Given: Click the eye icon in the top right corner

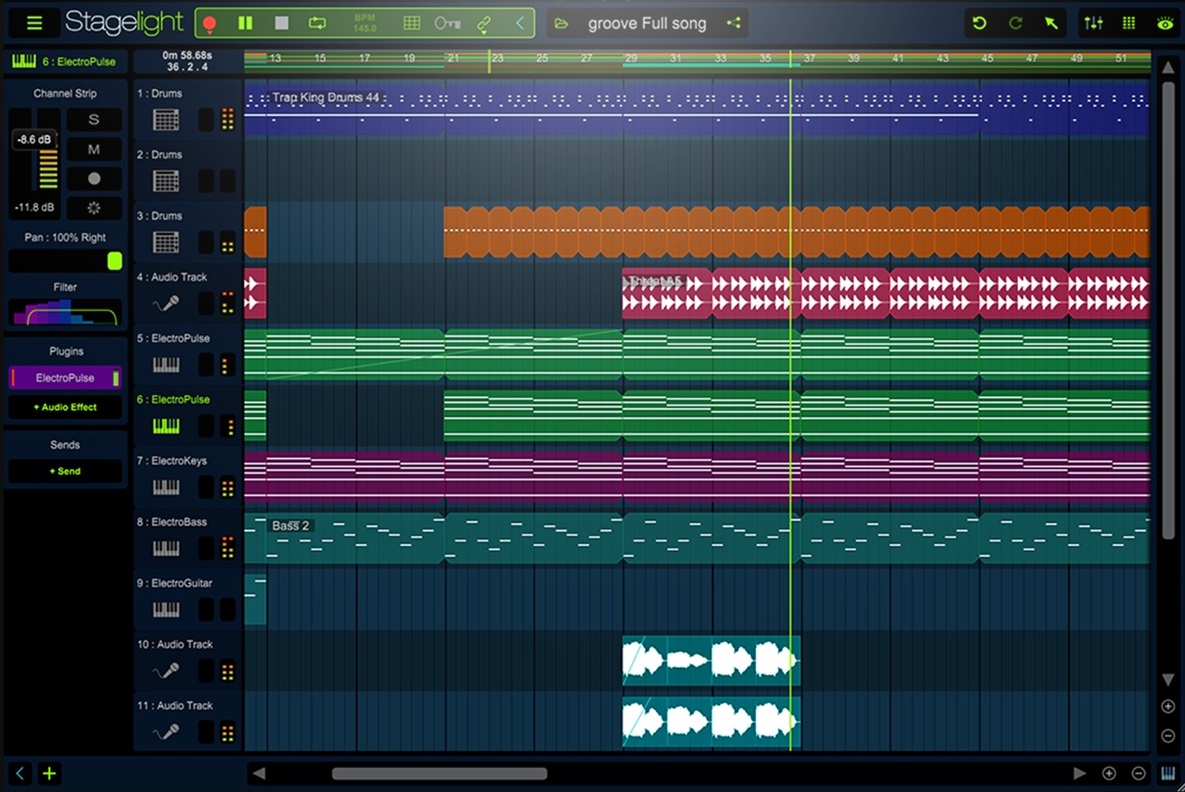Looking at the screenshot, I should tap(1164, 22).
